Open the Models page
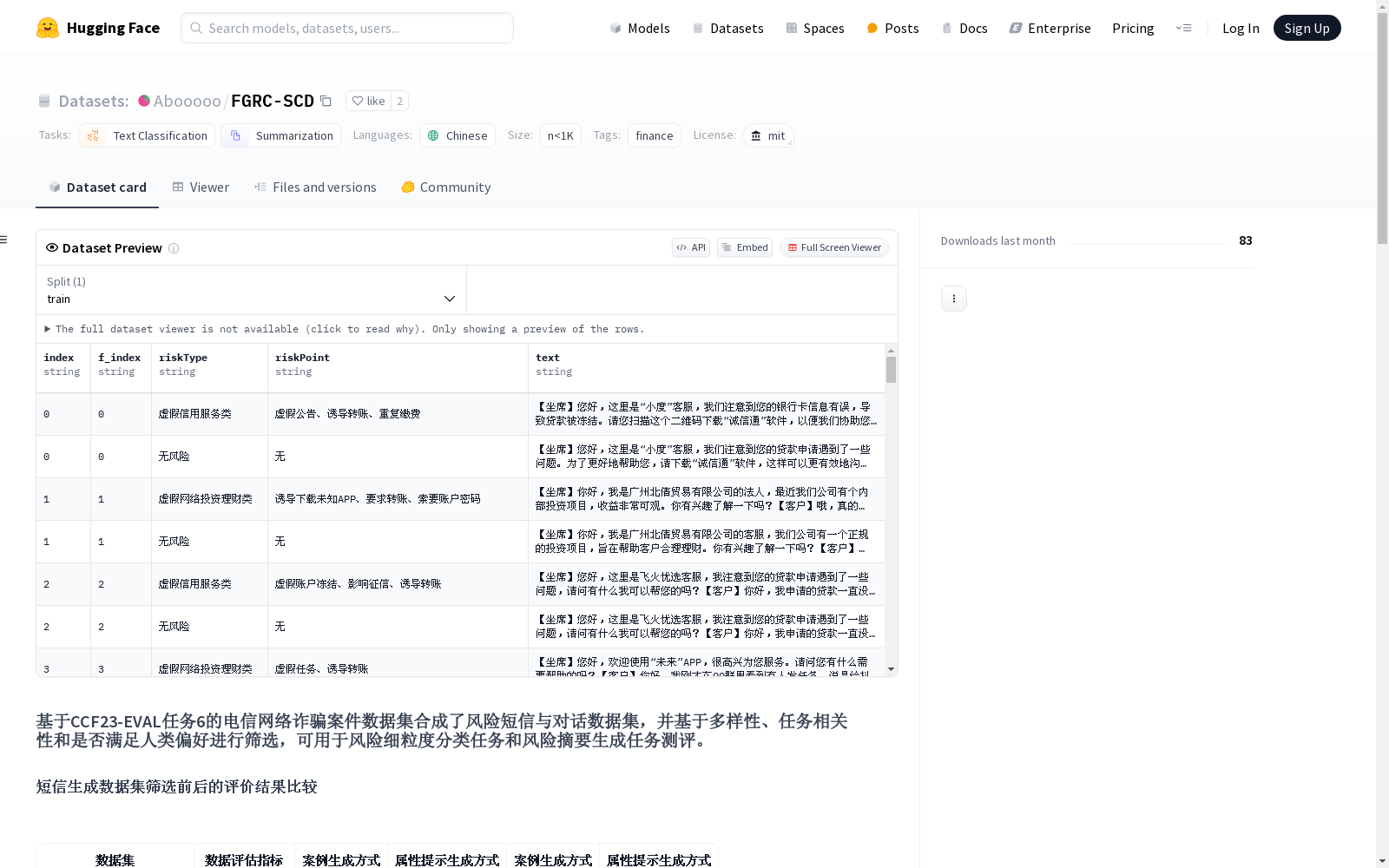1389x868 pixels. 640,28
